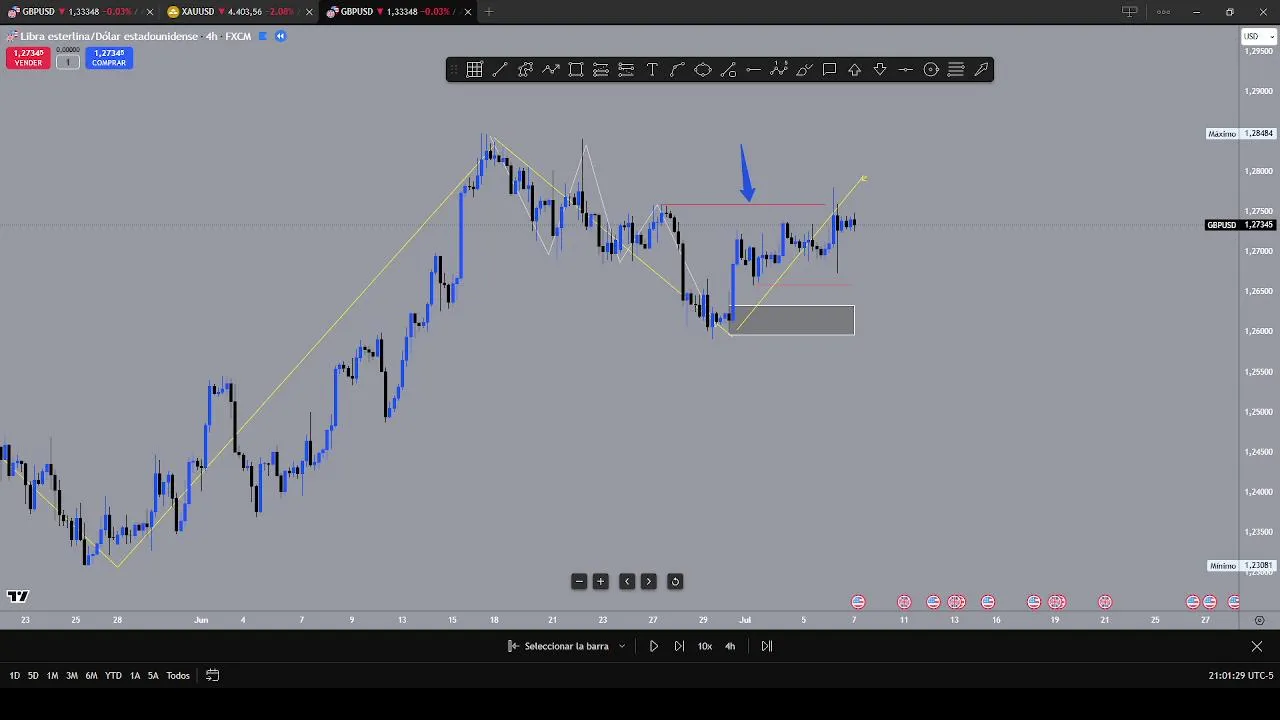
Task: Select the grid tool in floating toolbar
Action: pyautogui.click(x=474, y=70)
